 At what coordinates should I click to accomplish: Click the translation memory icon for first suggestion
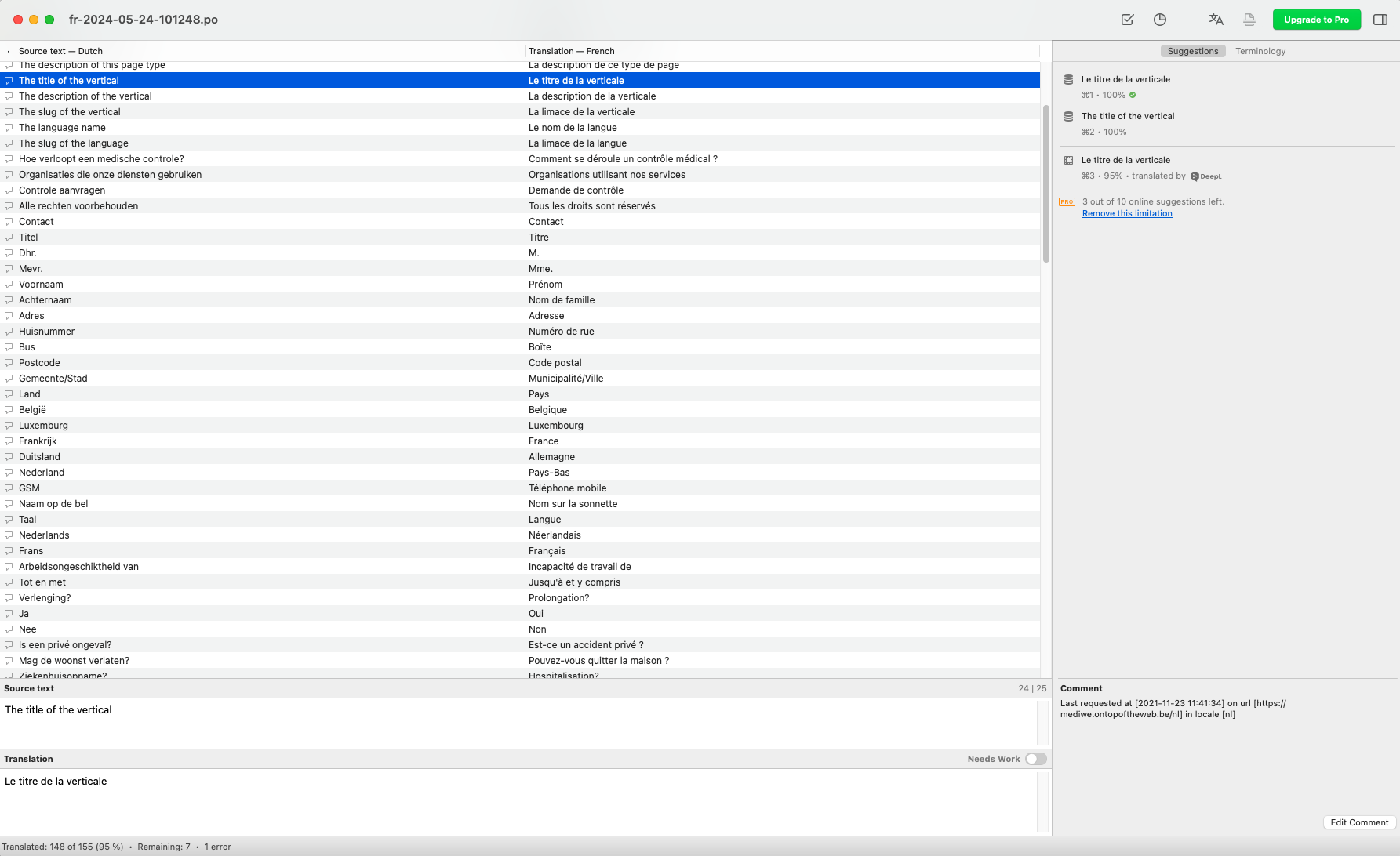tap(1068, 79)
